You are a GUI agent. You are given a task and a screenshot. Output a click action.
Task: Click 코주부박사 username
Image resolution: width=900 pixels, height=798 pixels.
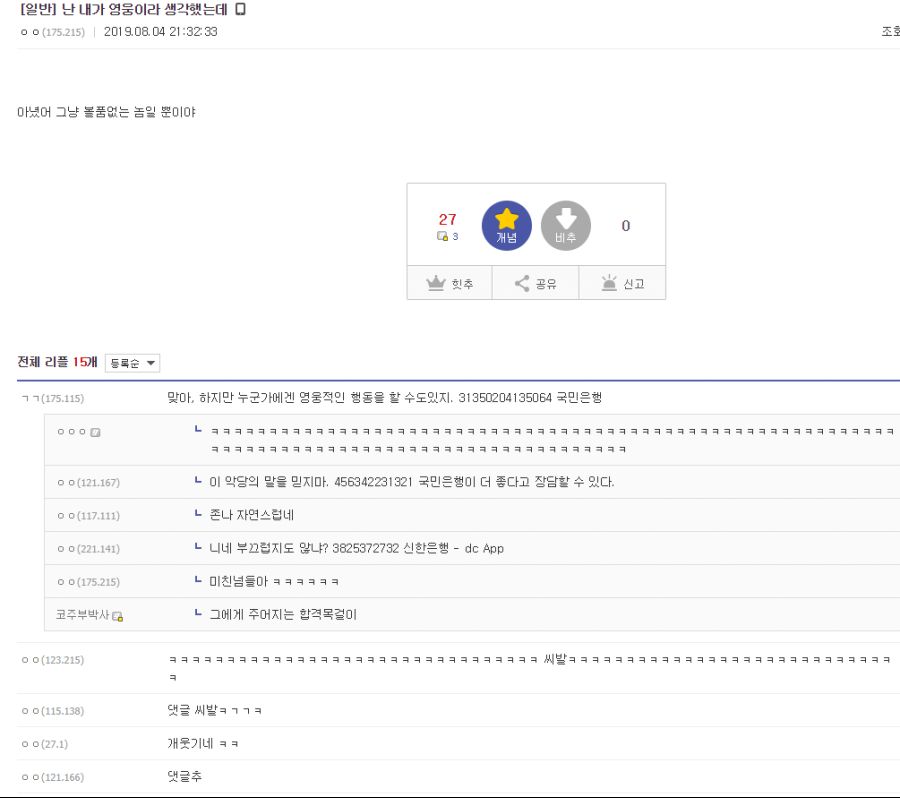pos(82,615)
